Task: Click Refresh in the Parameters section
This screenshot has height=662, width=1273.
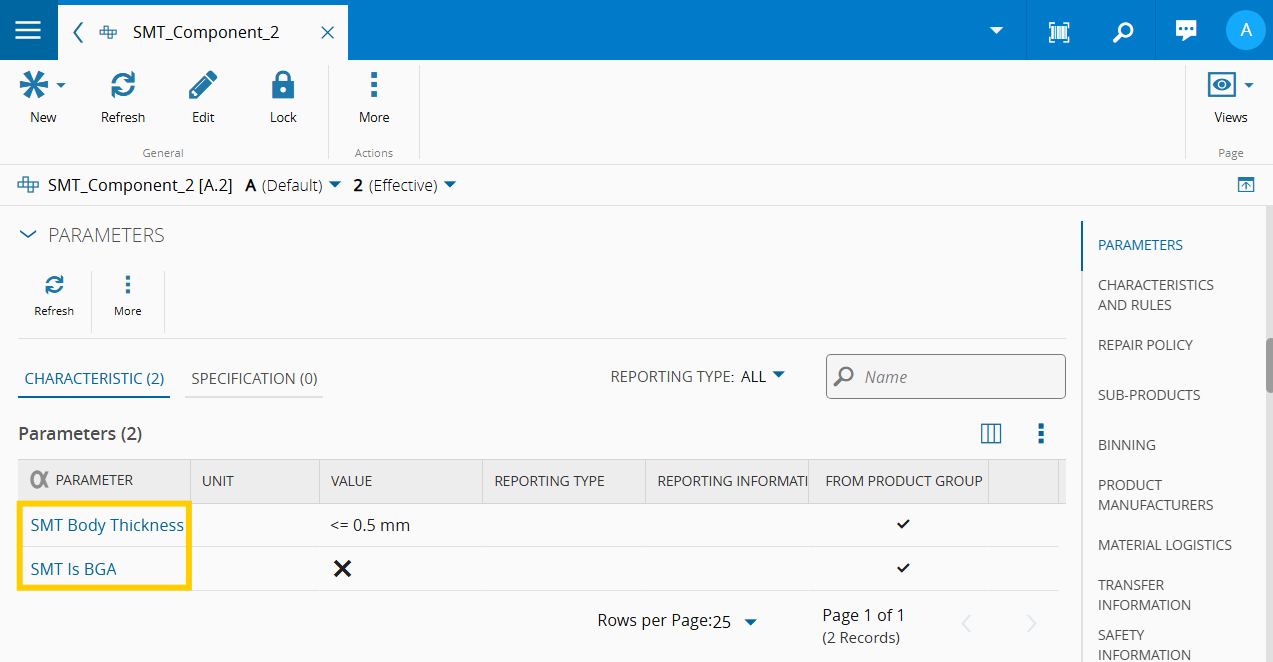Action: (x=54, y=295)
